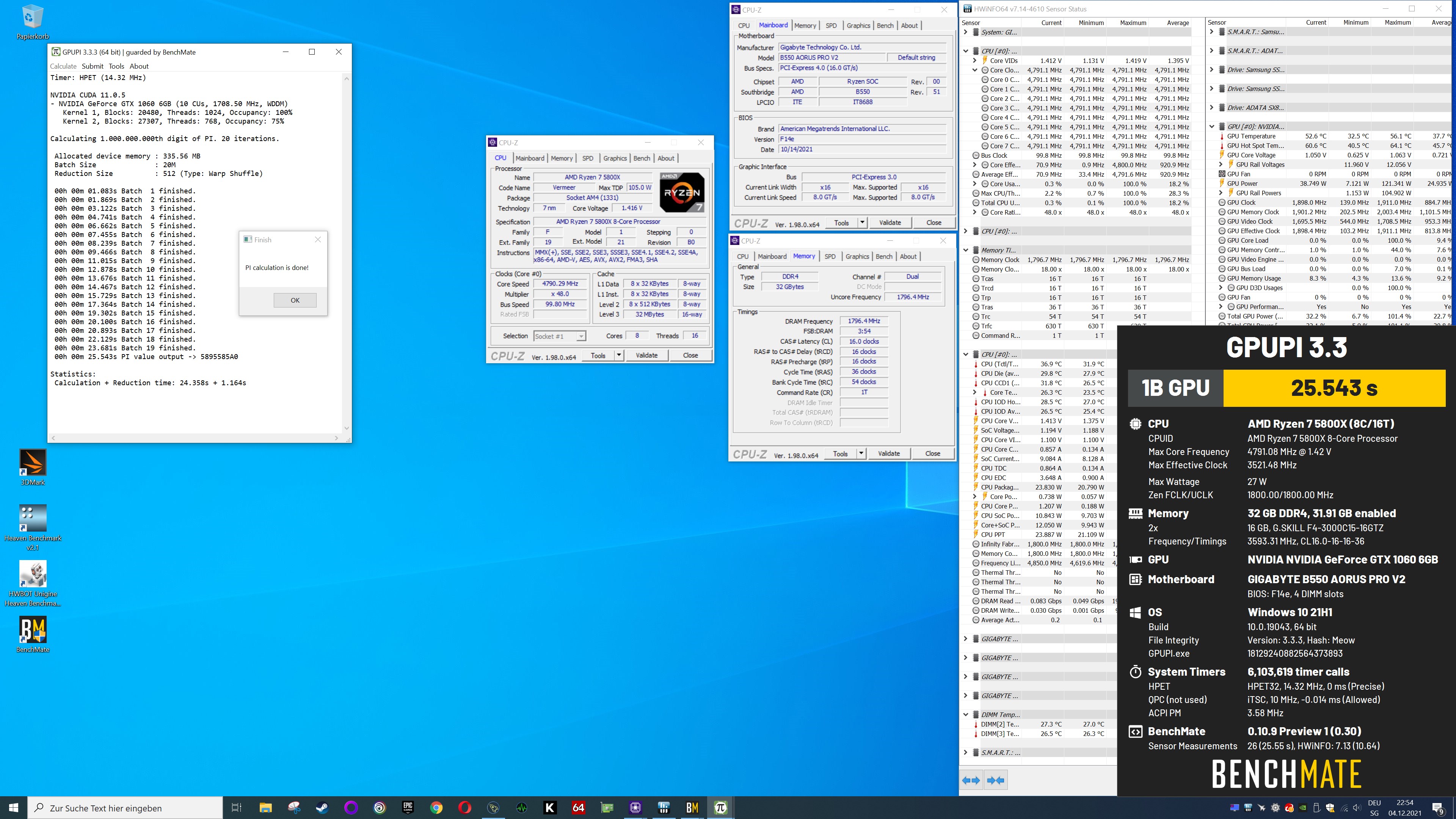Expand the Core VIDs row in HWiNFO
The height and width of the screenshot is (819, 1456).
[974, 61]
